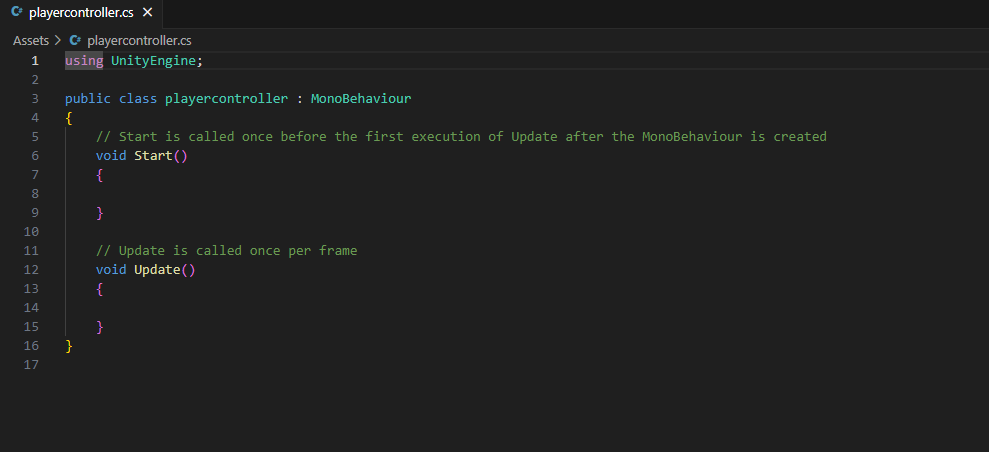
Task: Close the playercontroller.cs editor tab
Action: pyautogui.click(x=148, y=14)
